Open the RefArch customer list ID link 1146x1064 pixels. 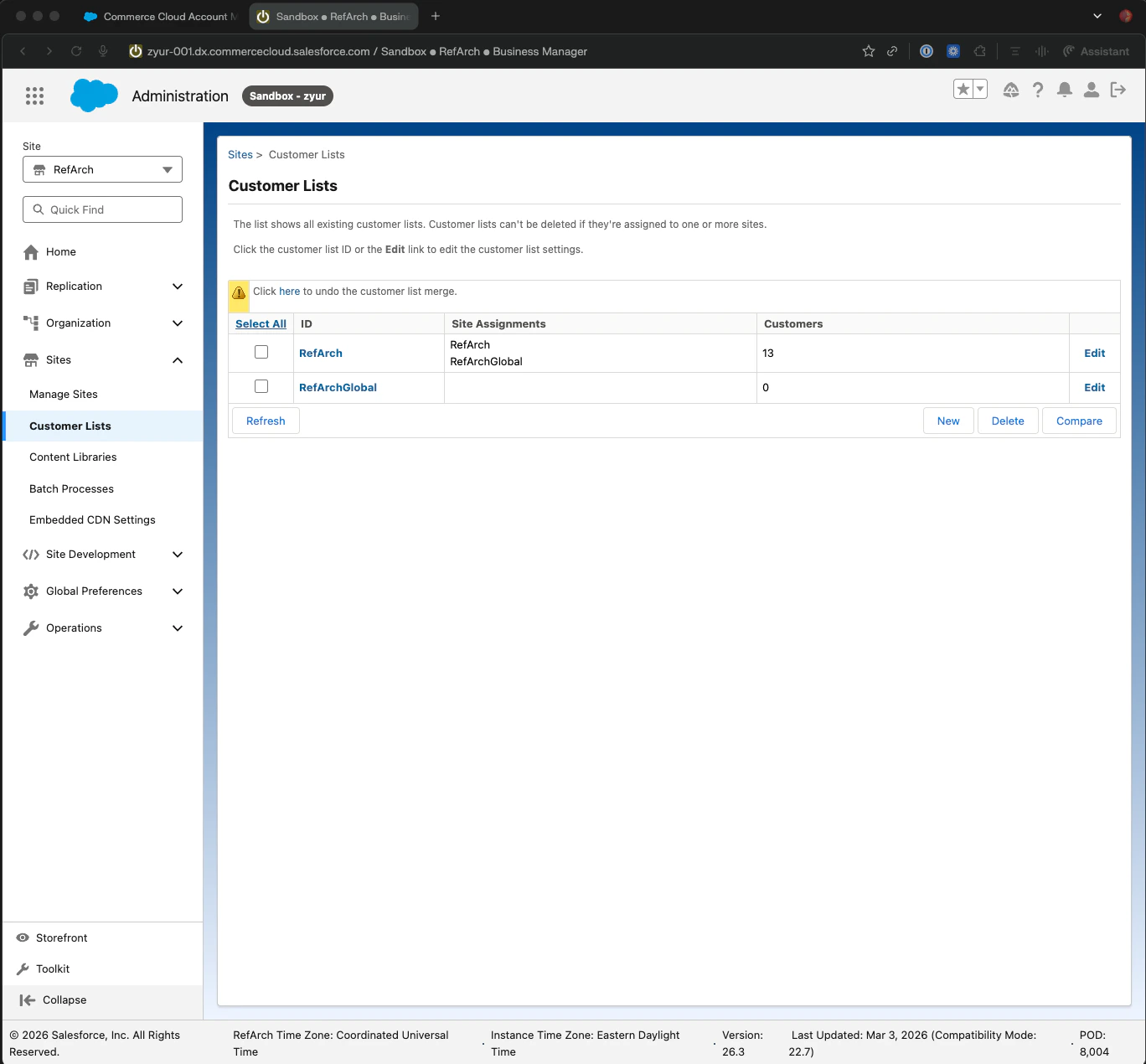[321, 354]
